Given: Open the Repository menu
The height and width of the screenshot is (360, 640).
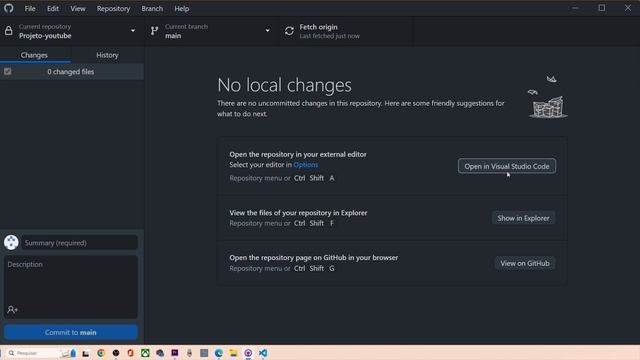Looking at the screenshot, I should coord(113,9).
